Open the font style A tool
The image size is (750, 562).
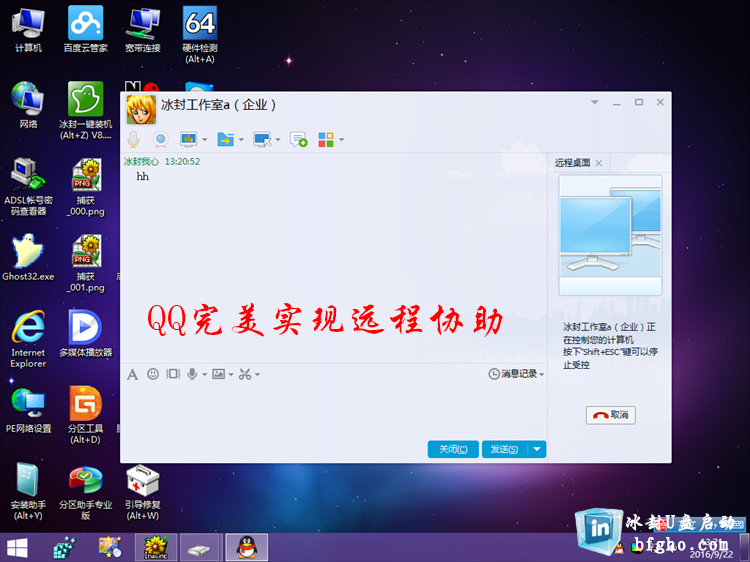click(132, 374)
